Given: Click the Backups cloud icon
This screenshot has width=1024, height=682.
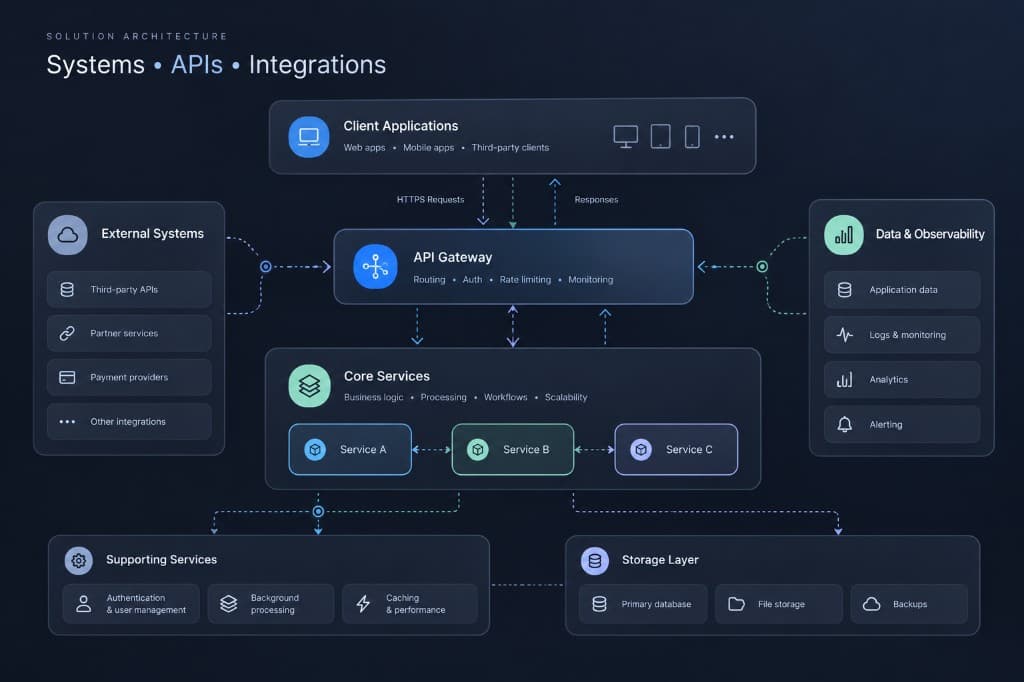Looking at the screenshot, I should pyautogui.click(x=871, y=604).
